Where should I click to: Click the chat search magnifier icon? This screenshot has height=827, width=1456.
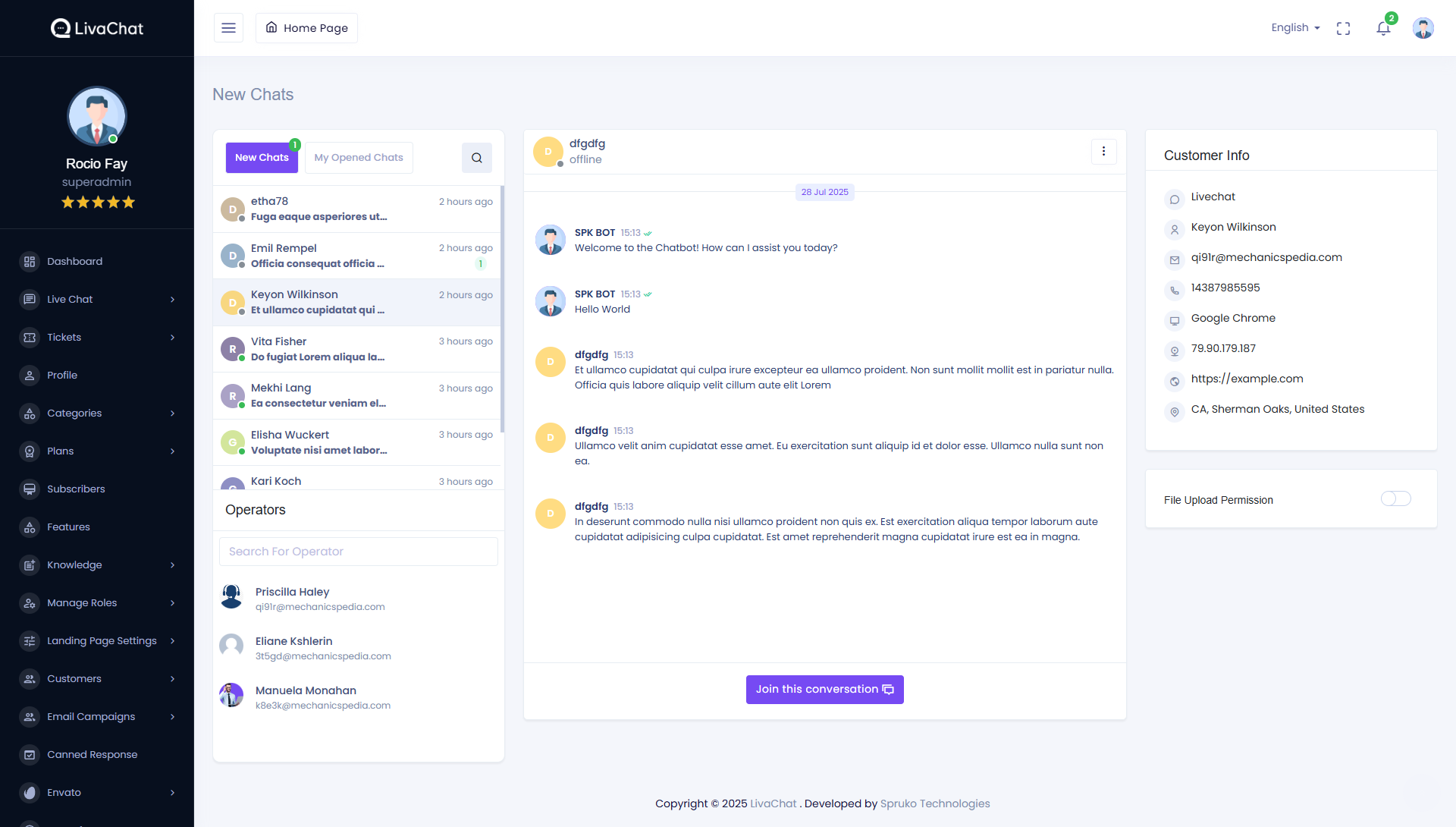tap(476, 158)
